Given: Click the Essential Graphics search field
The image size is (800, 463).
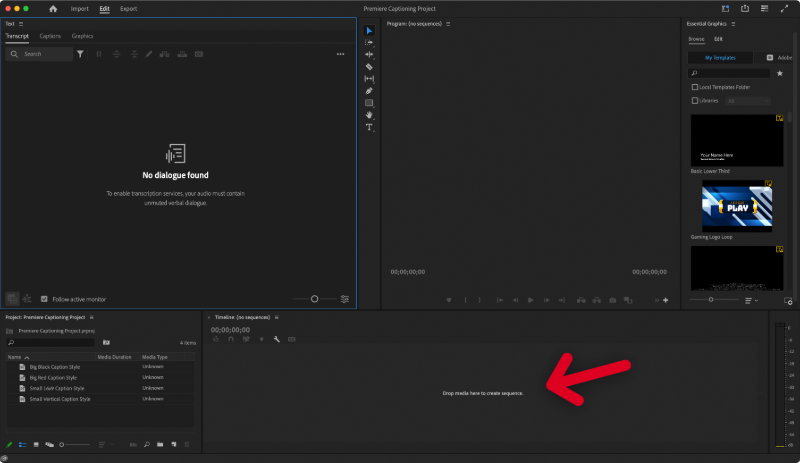Looking at the screenshot, I should click(x=729, y=73).
